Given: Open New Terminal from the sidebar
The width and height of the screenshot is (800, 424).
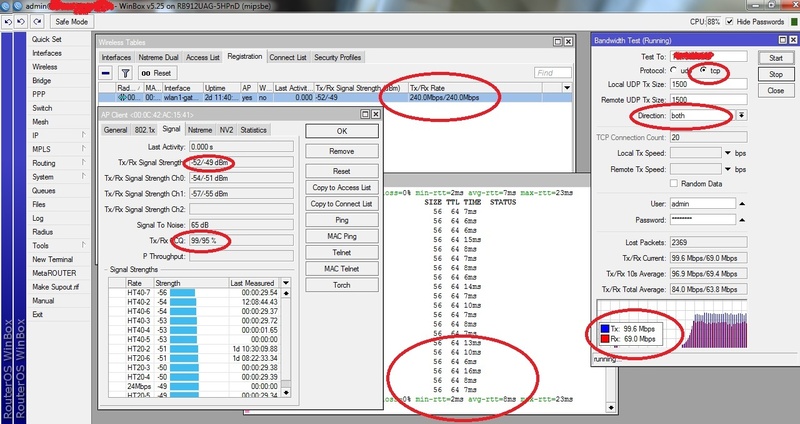Looking at the screenshot, I should 53,259.
